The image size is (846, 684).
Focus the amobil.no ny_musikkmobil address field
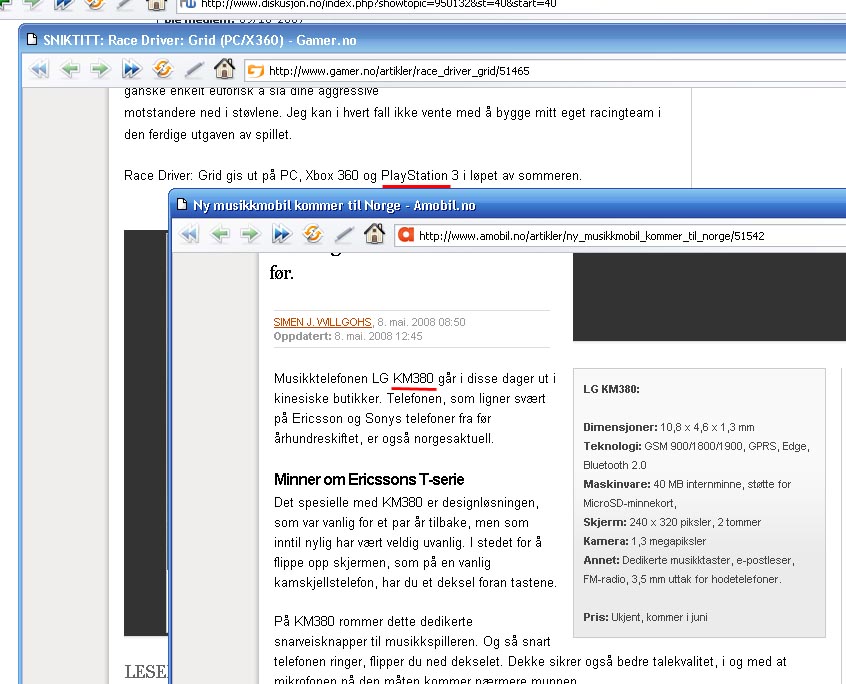point(620,236)
